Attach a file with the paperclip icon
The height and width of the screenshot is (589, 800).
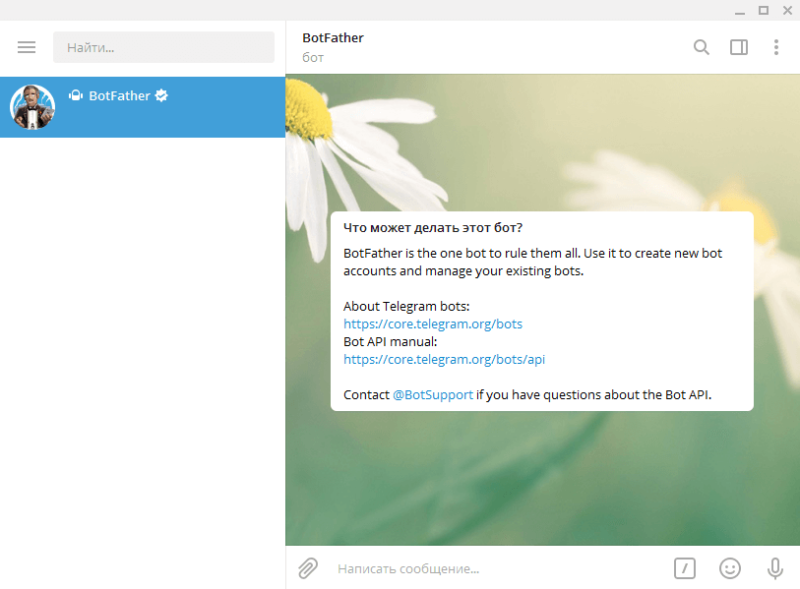[x=308, y=568]
